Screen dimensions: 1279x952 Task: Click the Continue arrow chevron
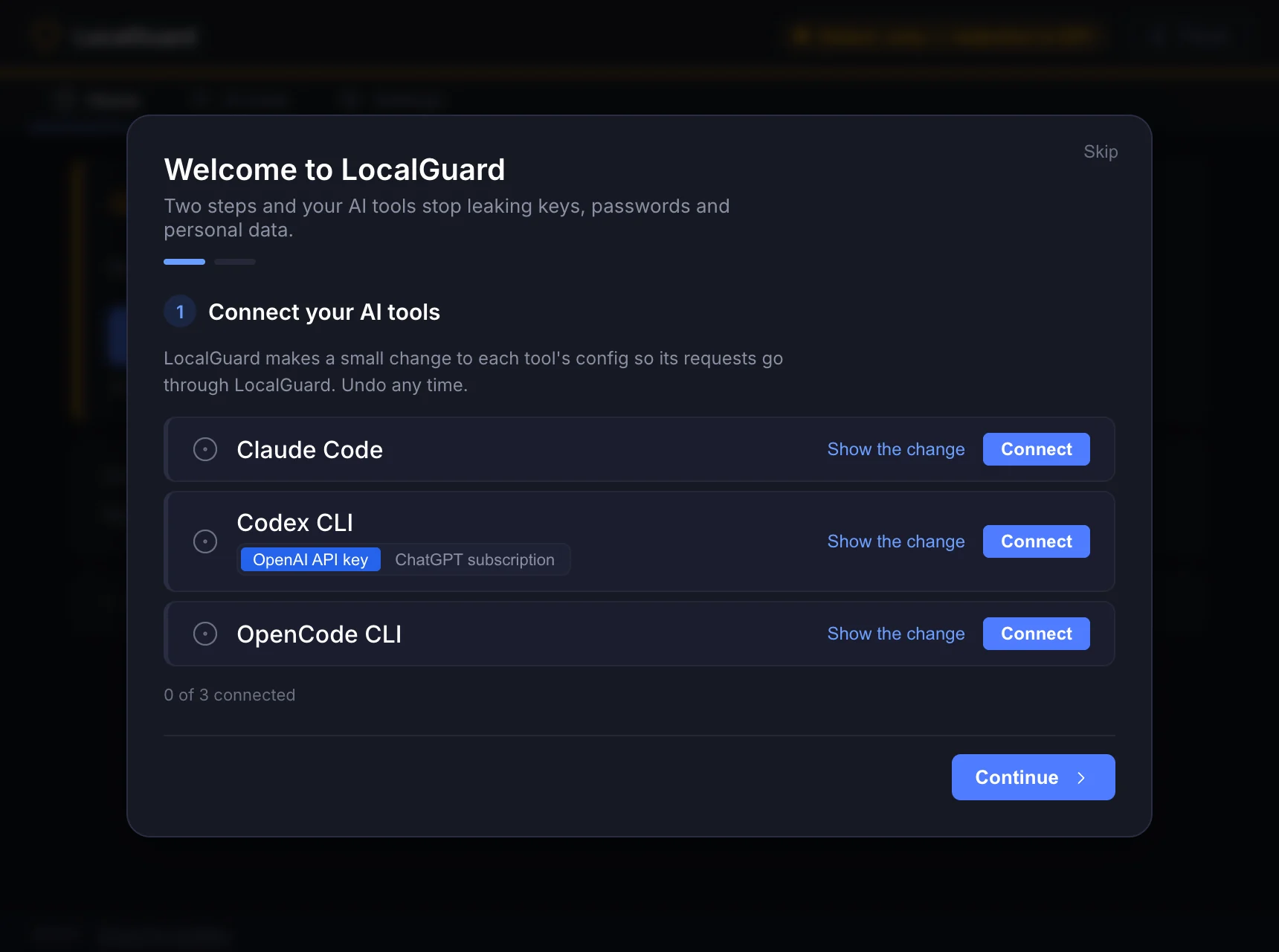(x=1081, y=777)
